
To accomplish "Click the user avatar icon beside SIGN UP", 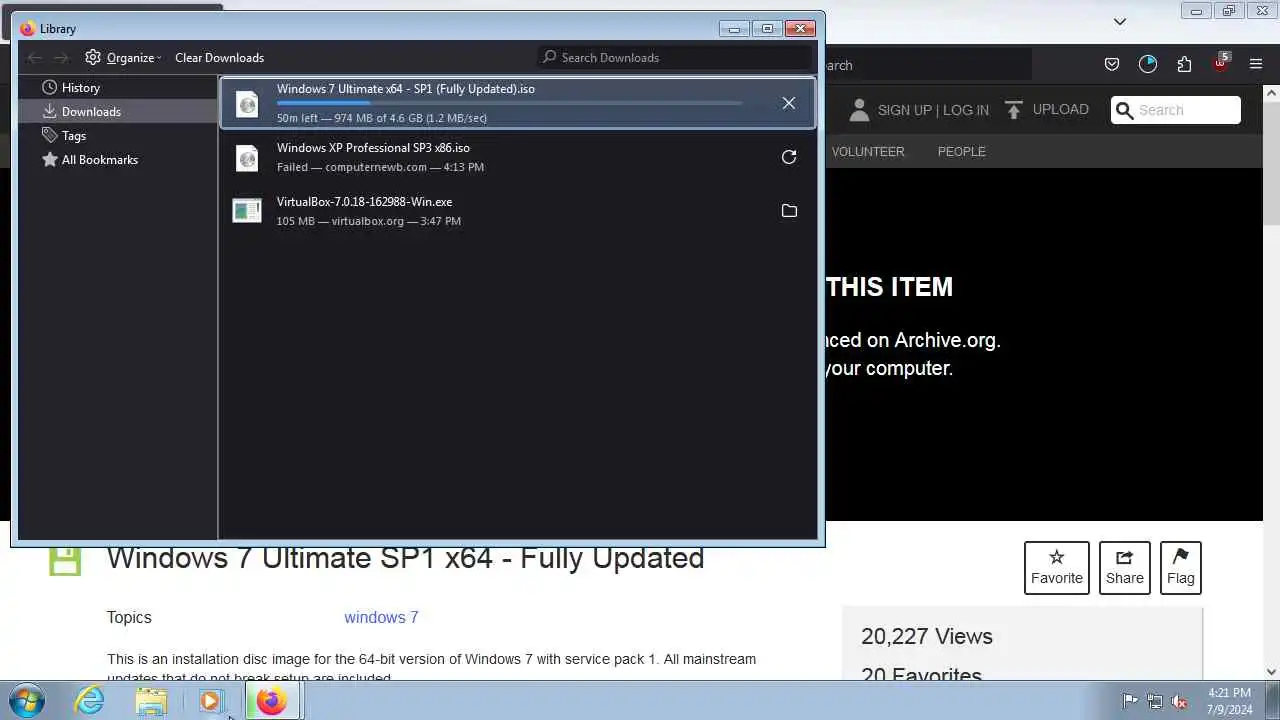I will point(858,110).
